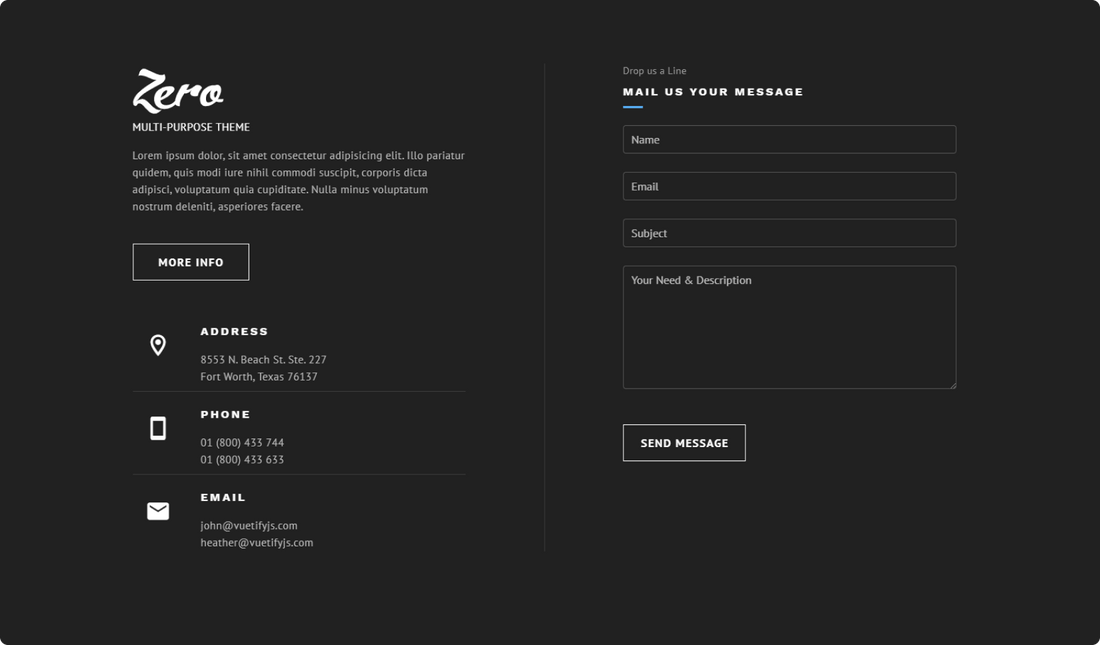This screenshot has width=1100, height=645.
Task: Select the Fort Worth, Texas 76137 line
Action: point(259,376)
